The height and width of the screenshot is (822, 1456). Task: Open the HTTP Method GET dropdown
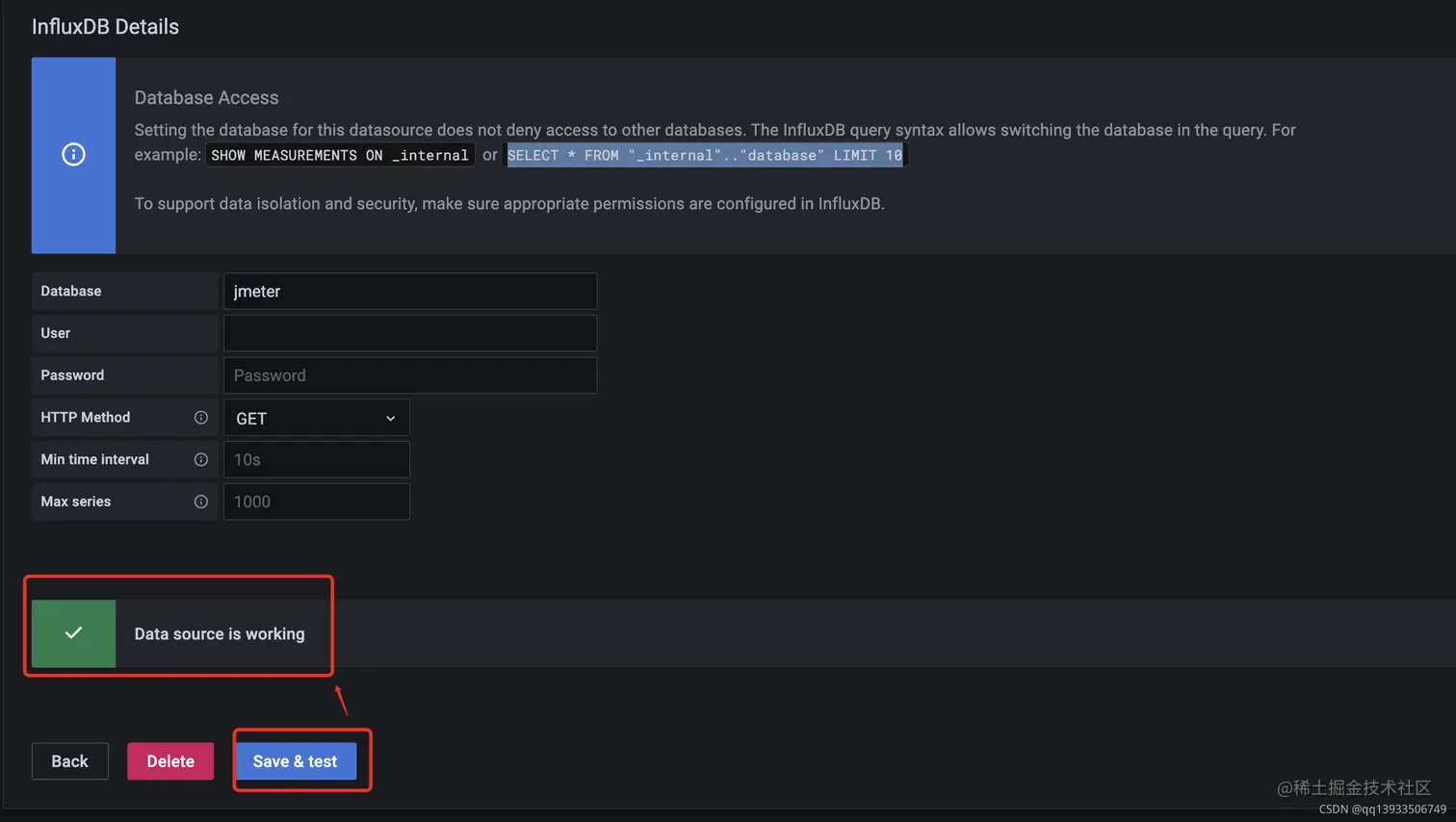tap(317, 418)
